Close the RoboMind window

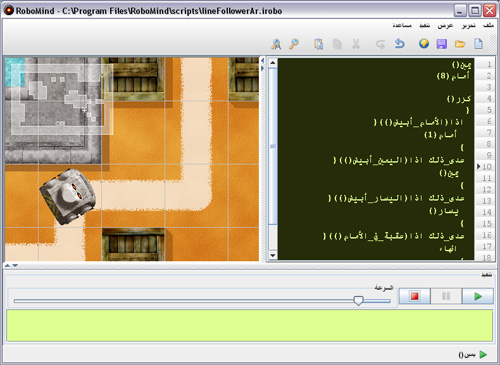tap(490, 11)
